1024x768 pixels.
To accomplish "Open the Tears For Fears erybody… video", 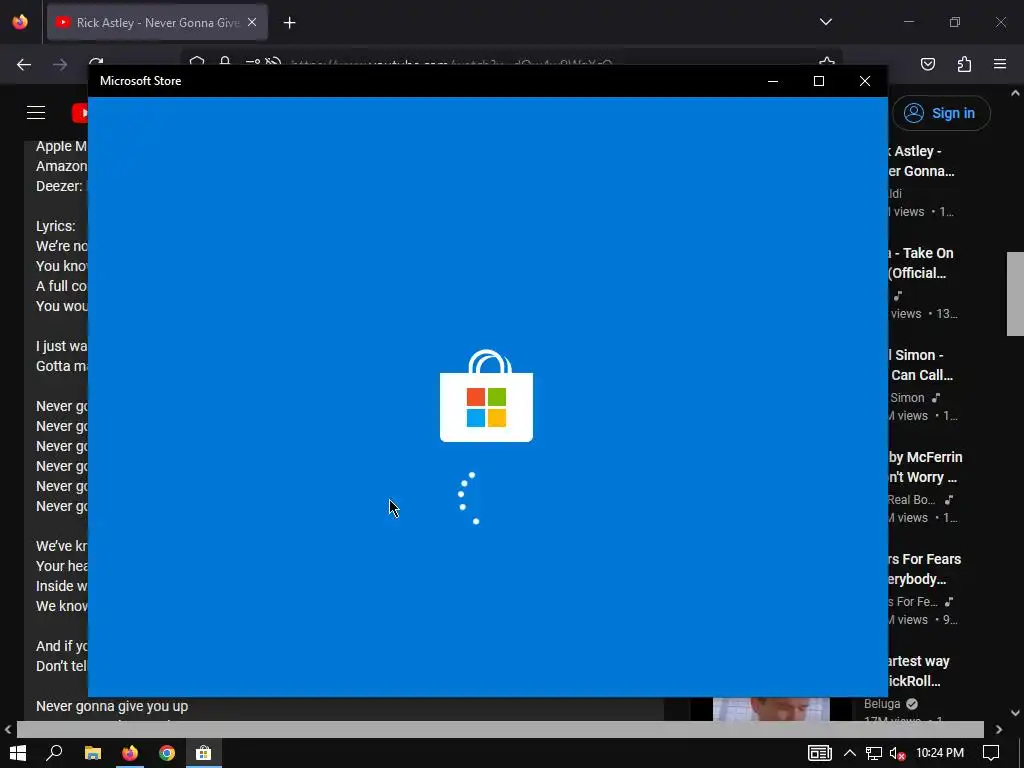I will 925,569.
